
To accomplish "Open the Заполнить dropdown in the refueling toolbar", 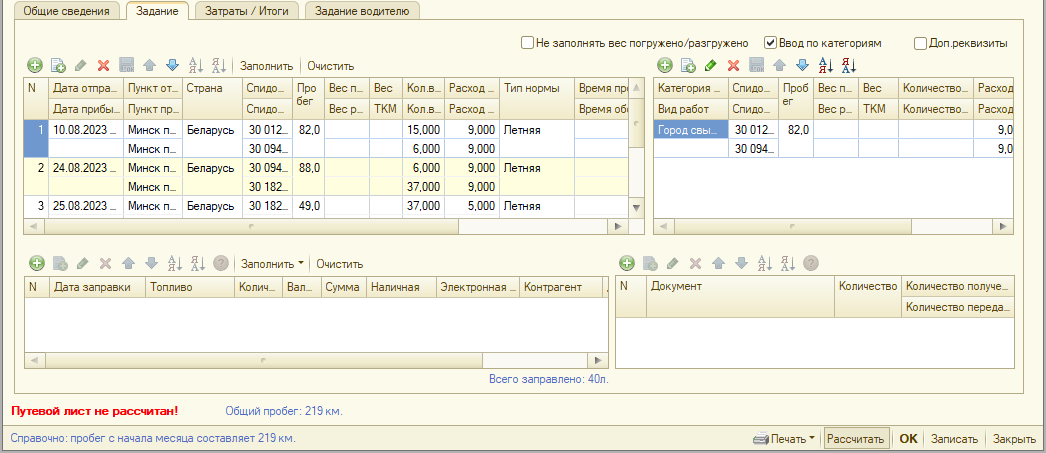I will pos(273,263).
